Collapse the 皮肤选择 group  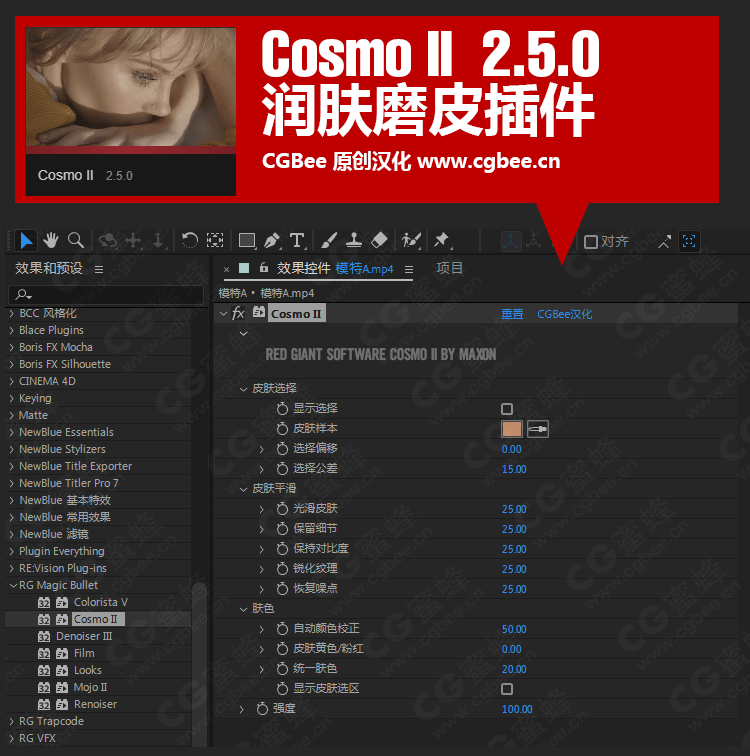point(243,389)
